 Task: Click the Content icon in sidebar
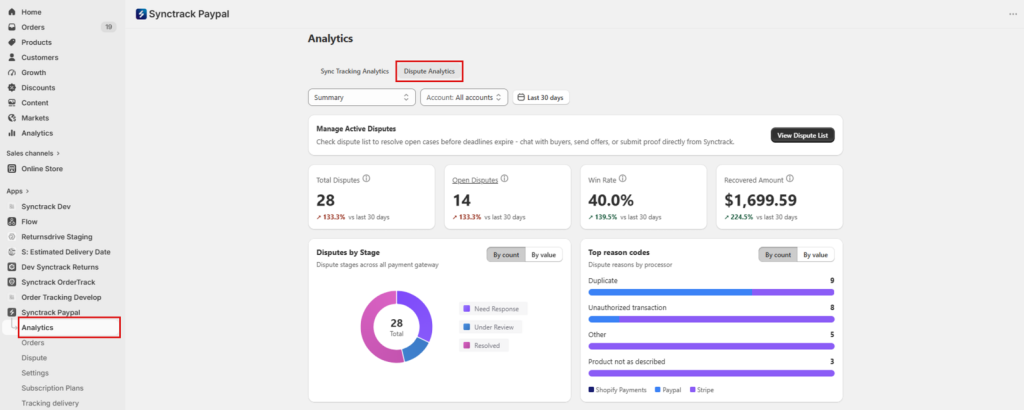pyautogui.click(x=12, y=102)
